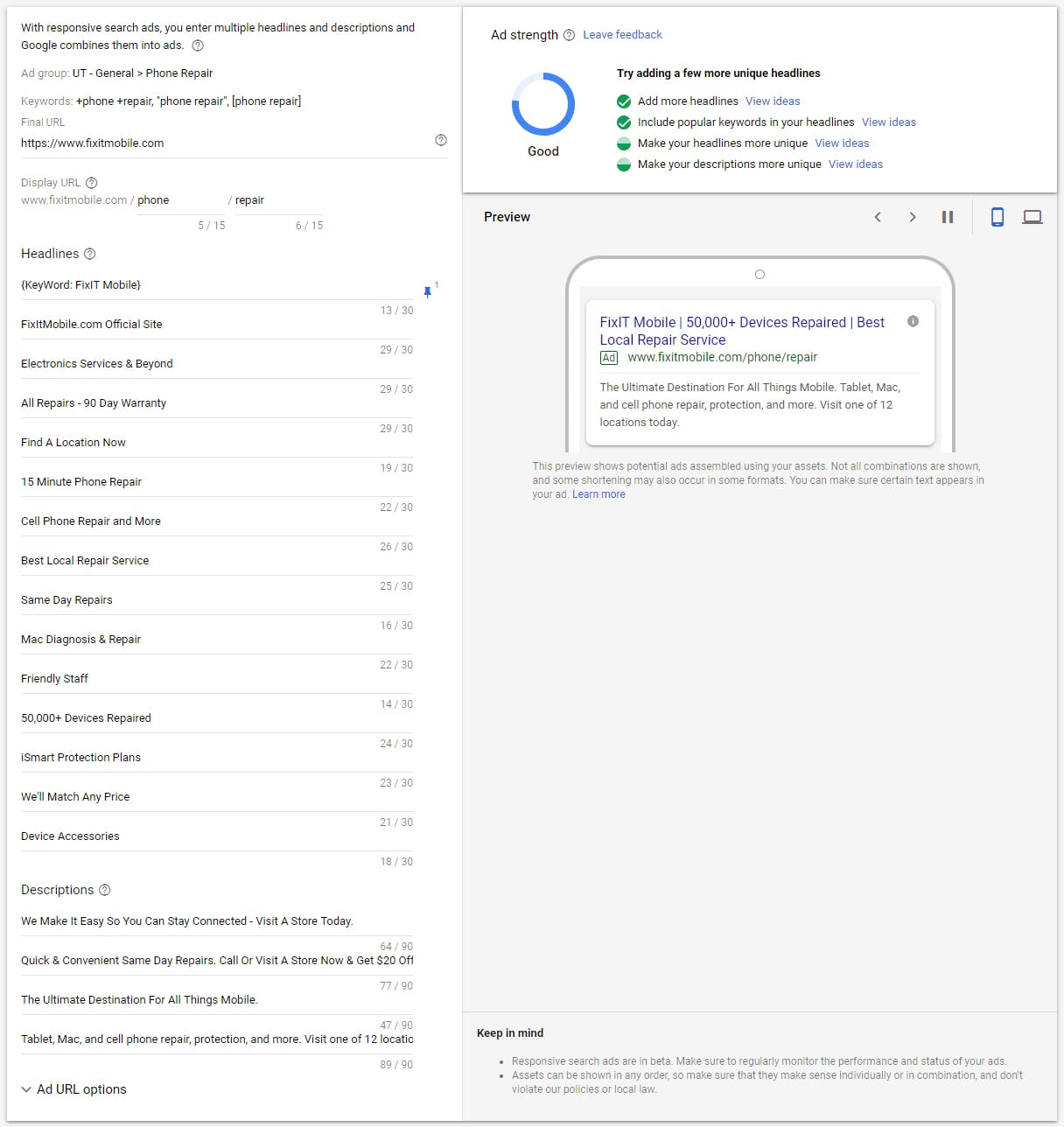Edit the 'Find A Location Now' headline
Viewport: 1064px width, 1127px height.
pyautogui.click(x=217, y=443)
